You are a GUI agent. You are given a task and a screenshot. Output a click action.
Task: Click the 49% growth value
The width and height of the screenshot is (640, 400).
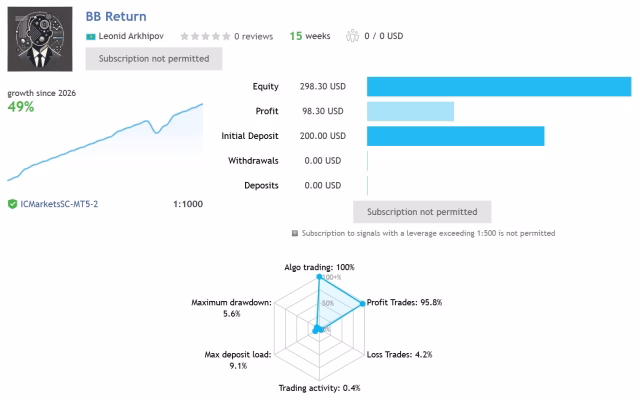[21, 107]
